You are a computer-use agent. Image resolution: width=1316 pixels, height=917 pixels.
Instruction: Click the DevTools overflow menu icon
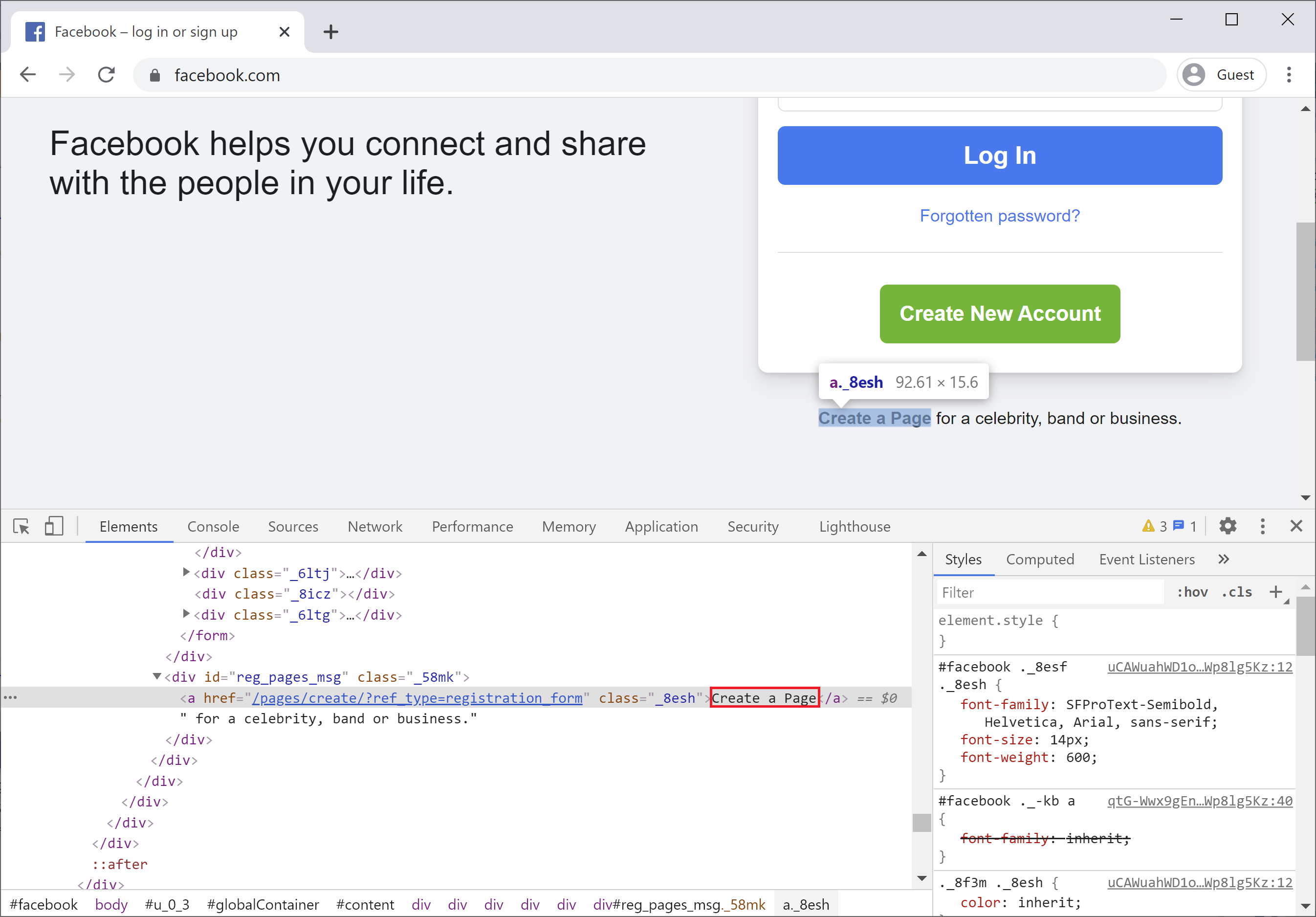click(x=1263, y=526)
